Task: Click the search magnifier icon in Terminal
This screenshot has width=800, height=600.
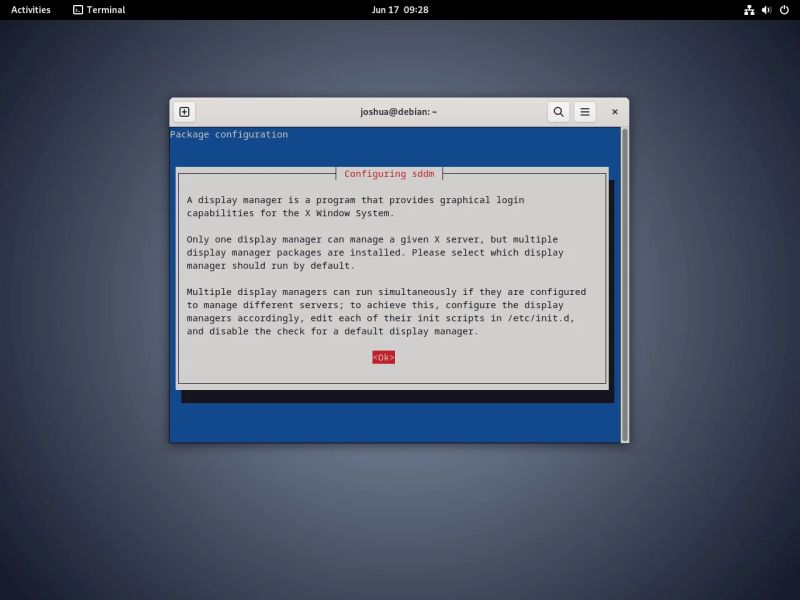Action: pyautogui.click(x=559, y=111)
